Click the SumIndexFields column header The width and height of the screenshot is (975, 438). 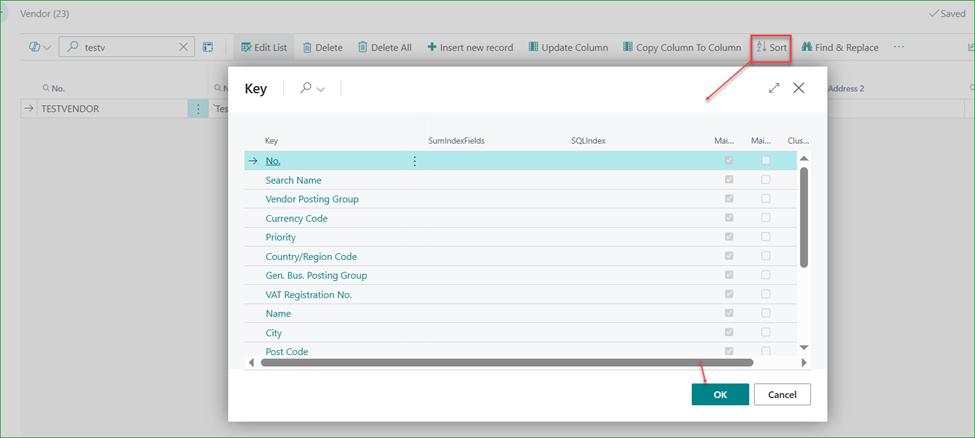456,141
